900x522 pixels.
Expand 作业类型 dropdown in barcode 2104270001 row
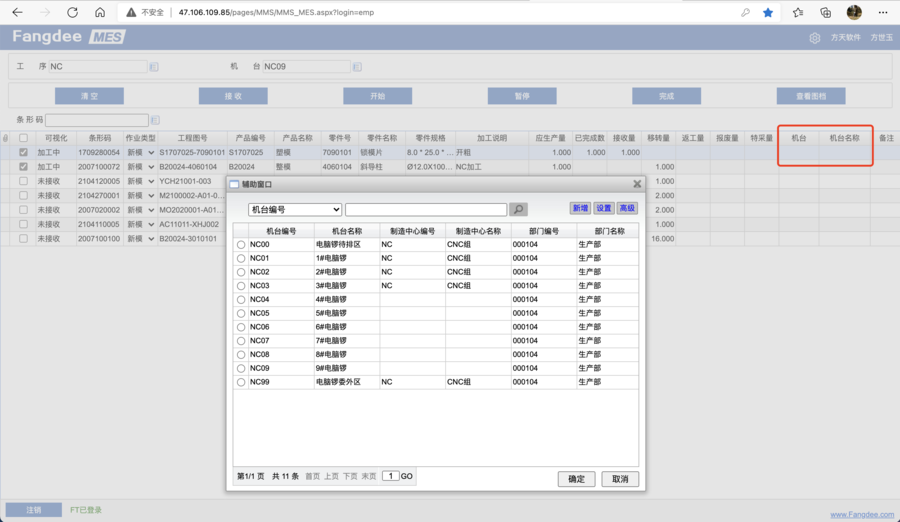click(151, 196)
